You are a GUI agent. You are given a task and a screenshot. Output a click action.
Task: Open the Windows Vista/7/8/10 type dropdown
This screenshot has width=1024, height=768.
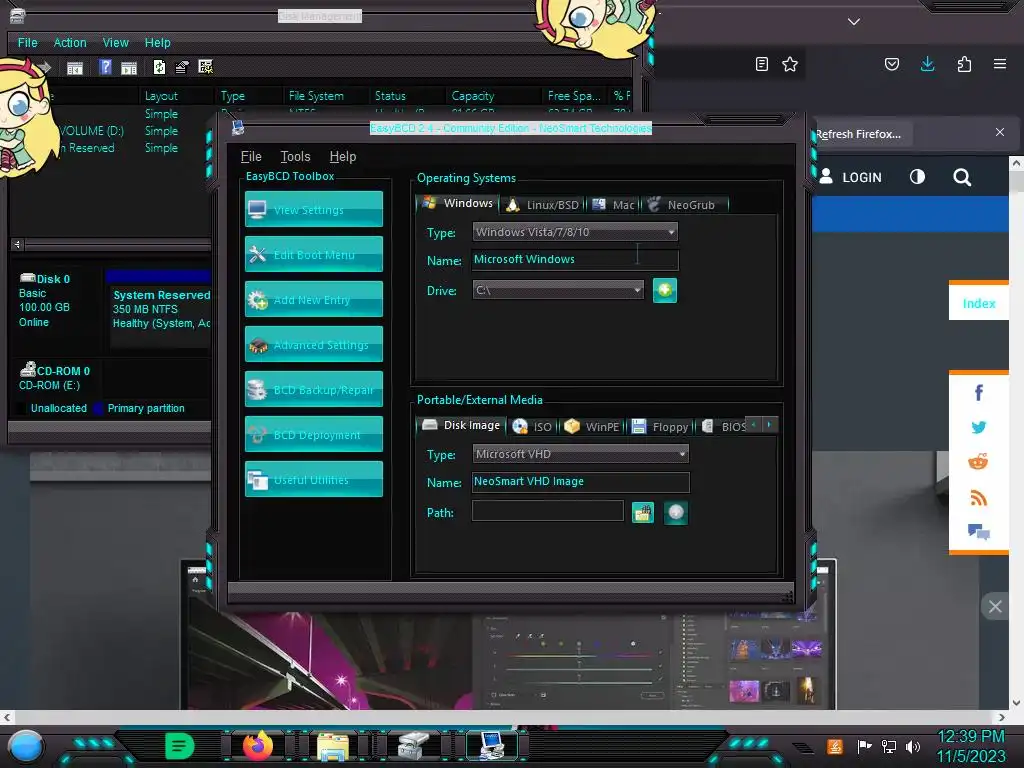coord(575,232)
